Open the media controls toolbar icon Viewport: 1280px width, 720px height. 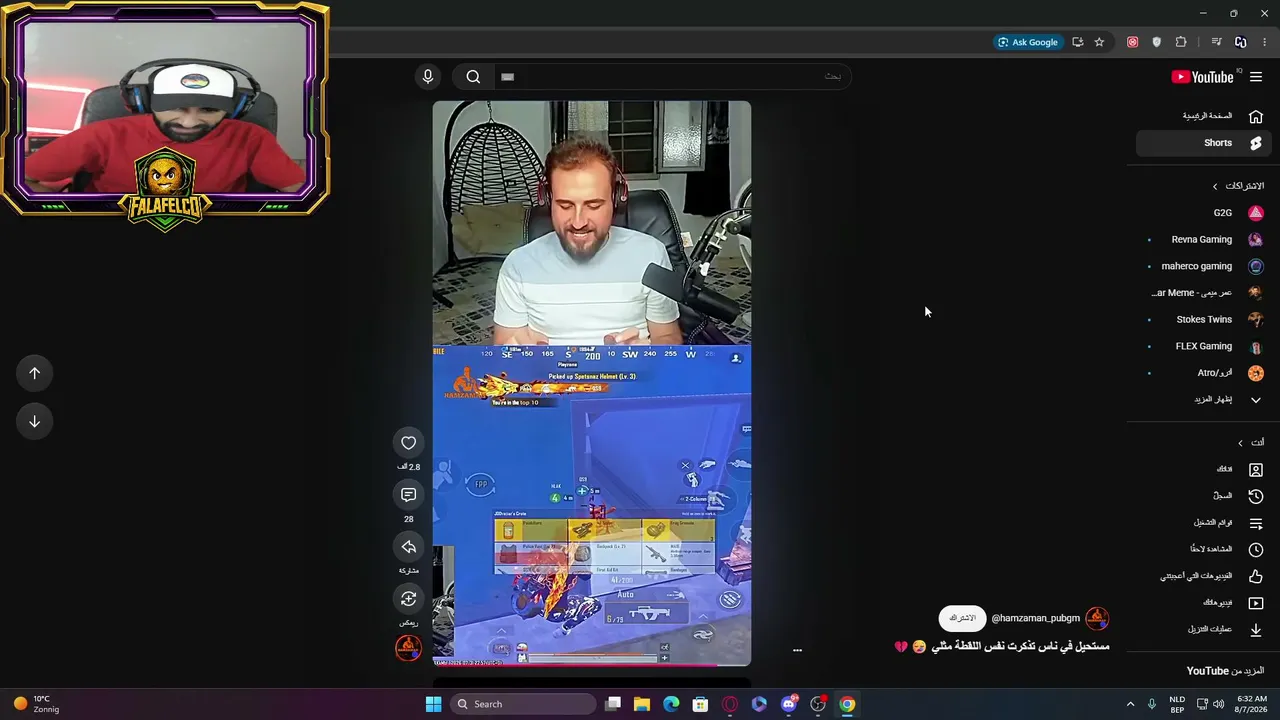coord(1216,42)
